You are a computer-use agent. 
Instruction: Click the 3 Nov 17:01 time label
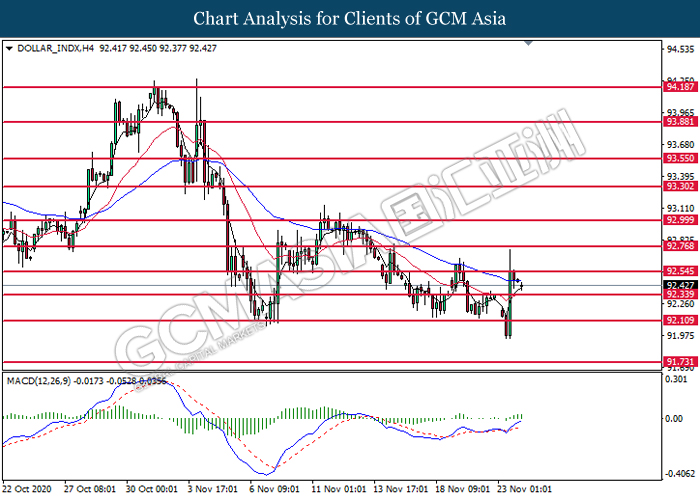pyautogui.click(x=212, y=489)
